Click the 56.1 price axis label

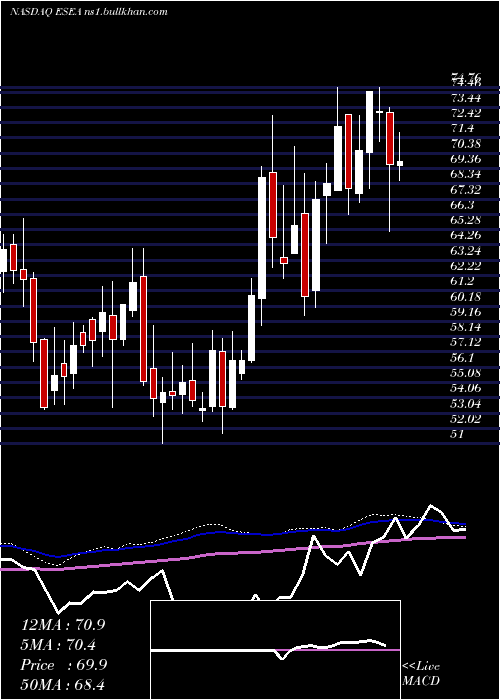[463, 357]
